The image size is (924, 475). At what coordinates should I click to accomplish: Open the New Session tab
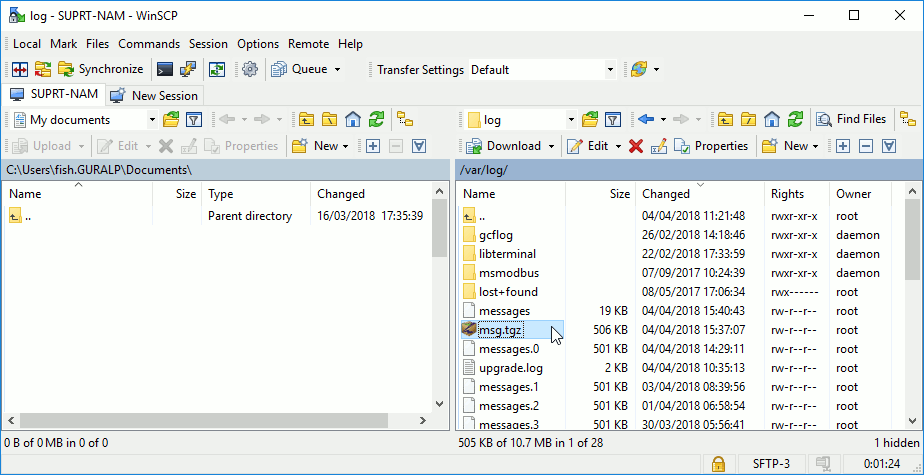(x=155, y=95)
